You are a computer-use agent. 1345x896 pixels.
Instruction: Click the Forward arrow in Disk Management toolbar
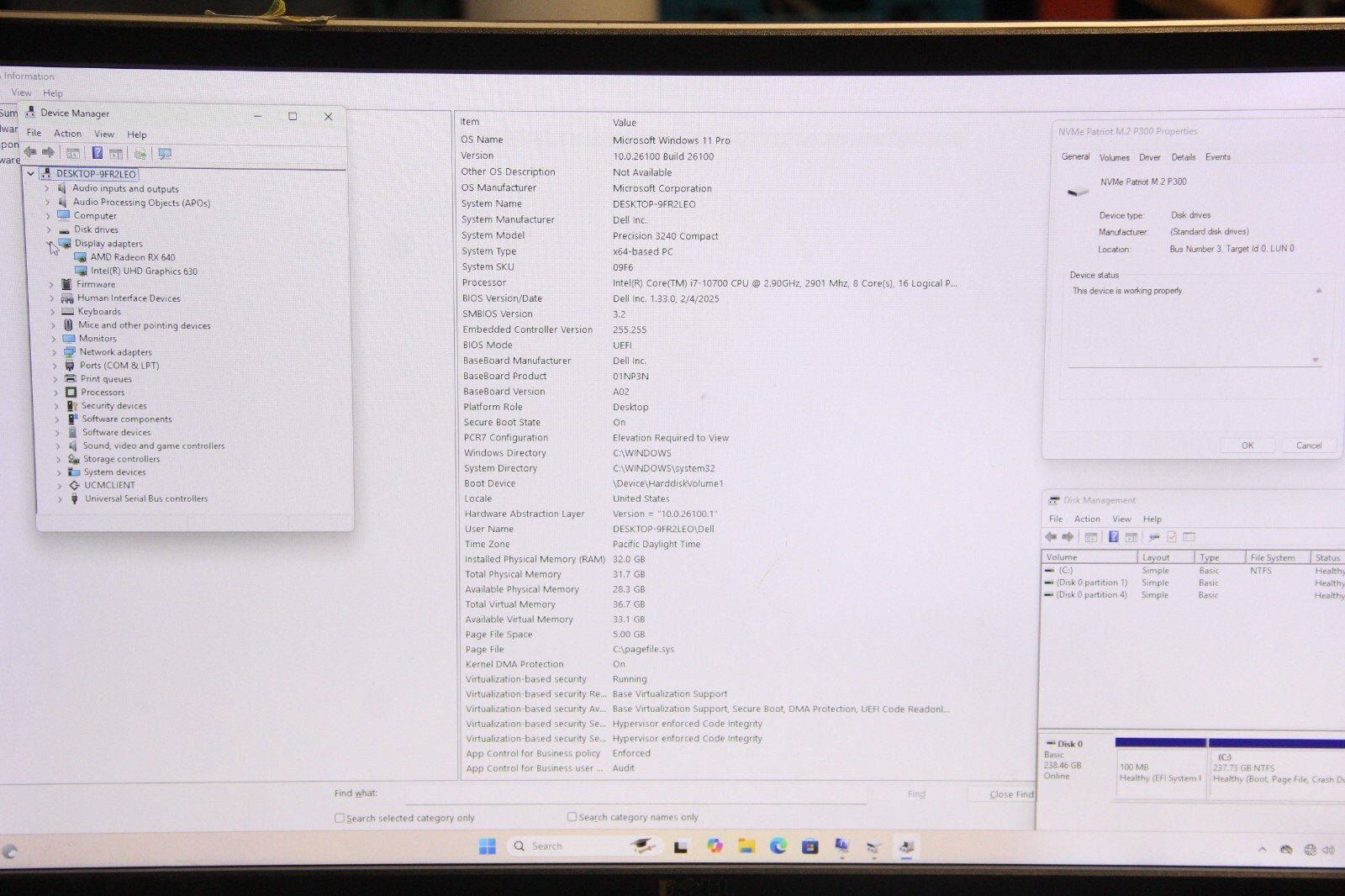pos(1068,536)
